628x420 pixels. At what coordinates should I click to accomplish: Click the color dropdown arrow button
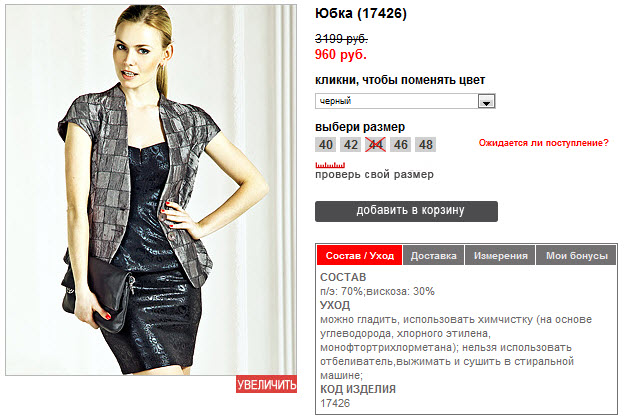pos(486,101)
